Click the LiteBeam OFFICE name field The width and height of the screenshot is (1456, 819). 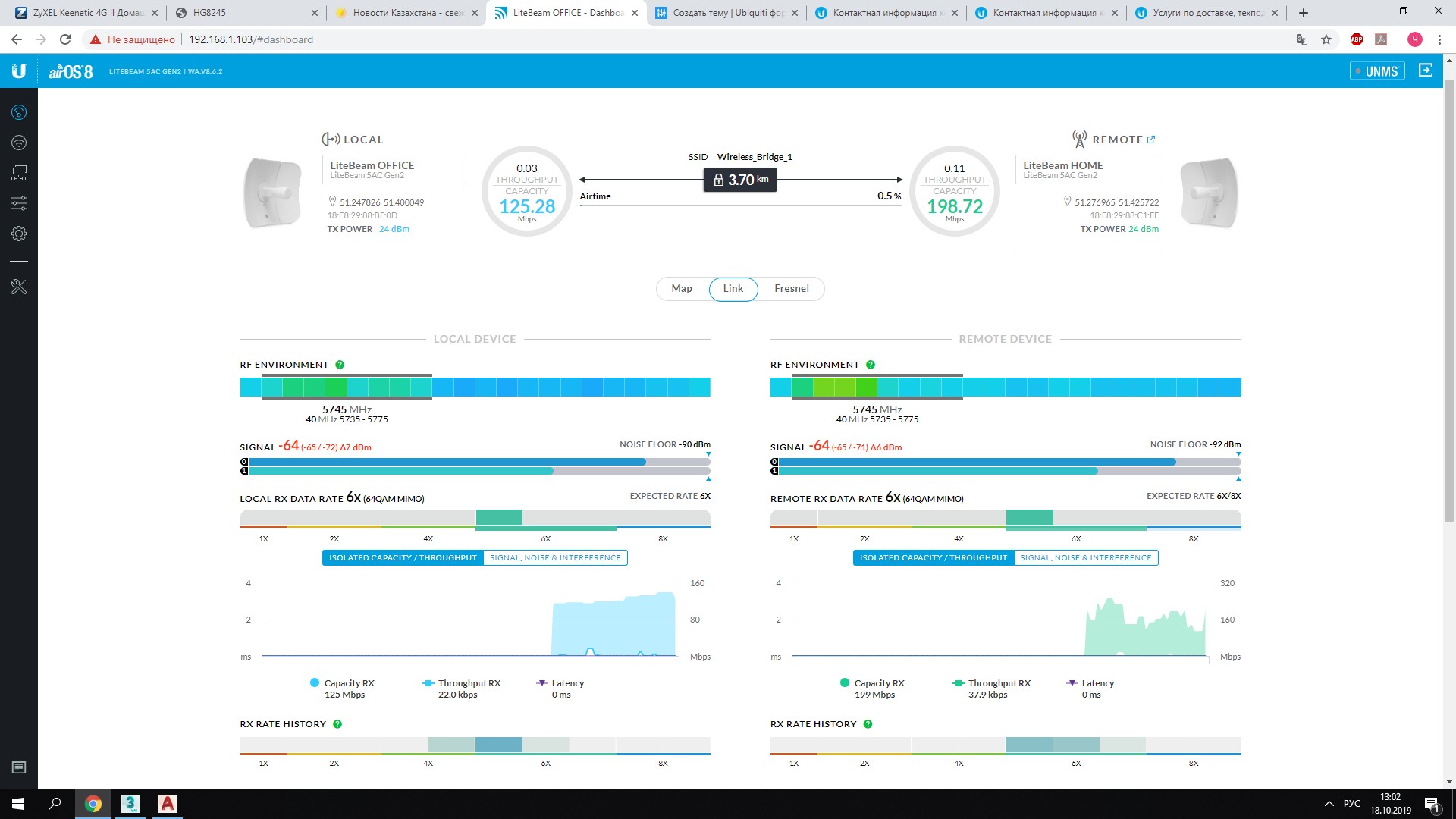pos(394,169)
